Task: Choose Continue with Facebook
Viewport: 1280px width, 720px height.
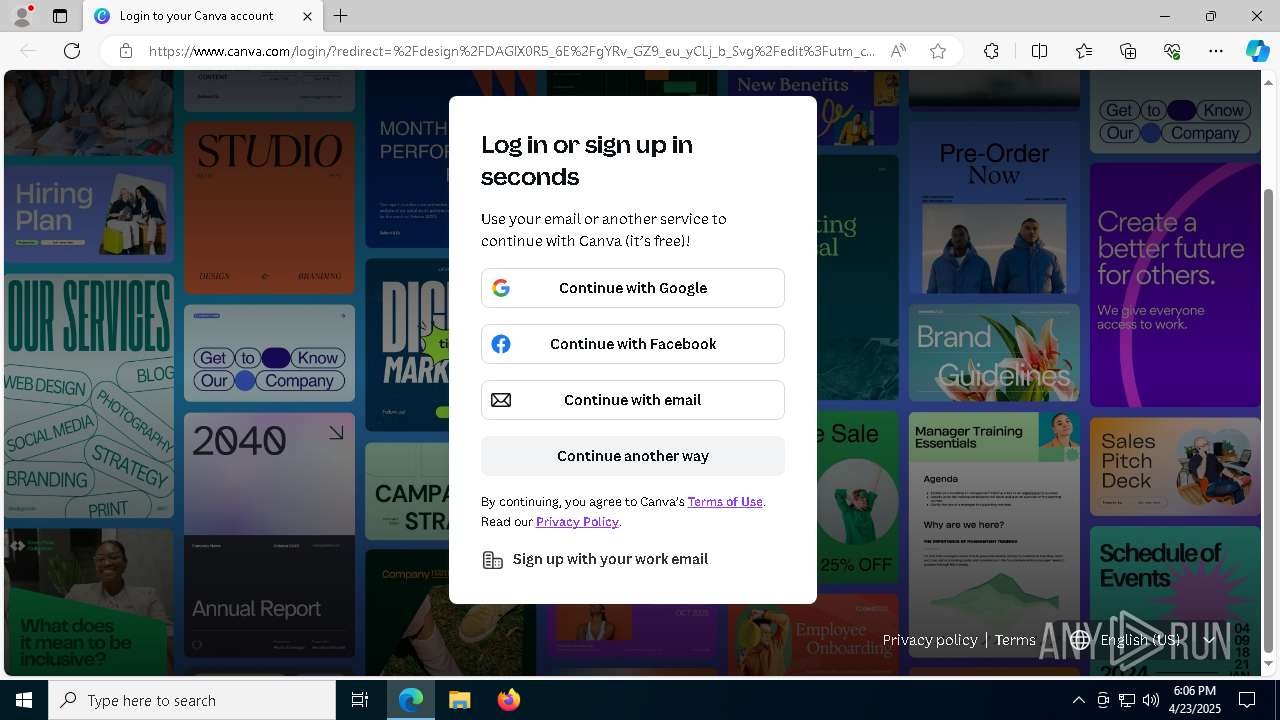Action: (x=632, y=344)
